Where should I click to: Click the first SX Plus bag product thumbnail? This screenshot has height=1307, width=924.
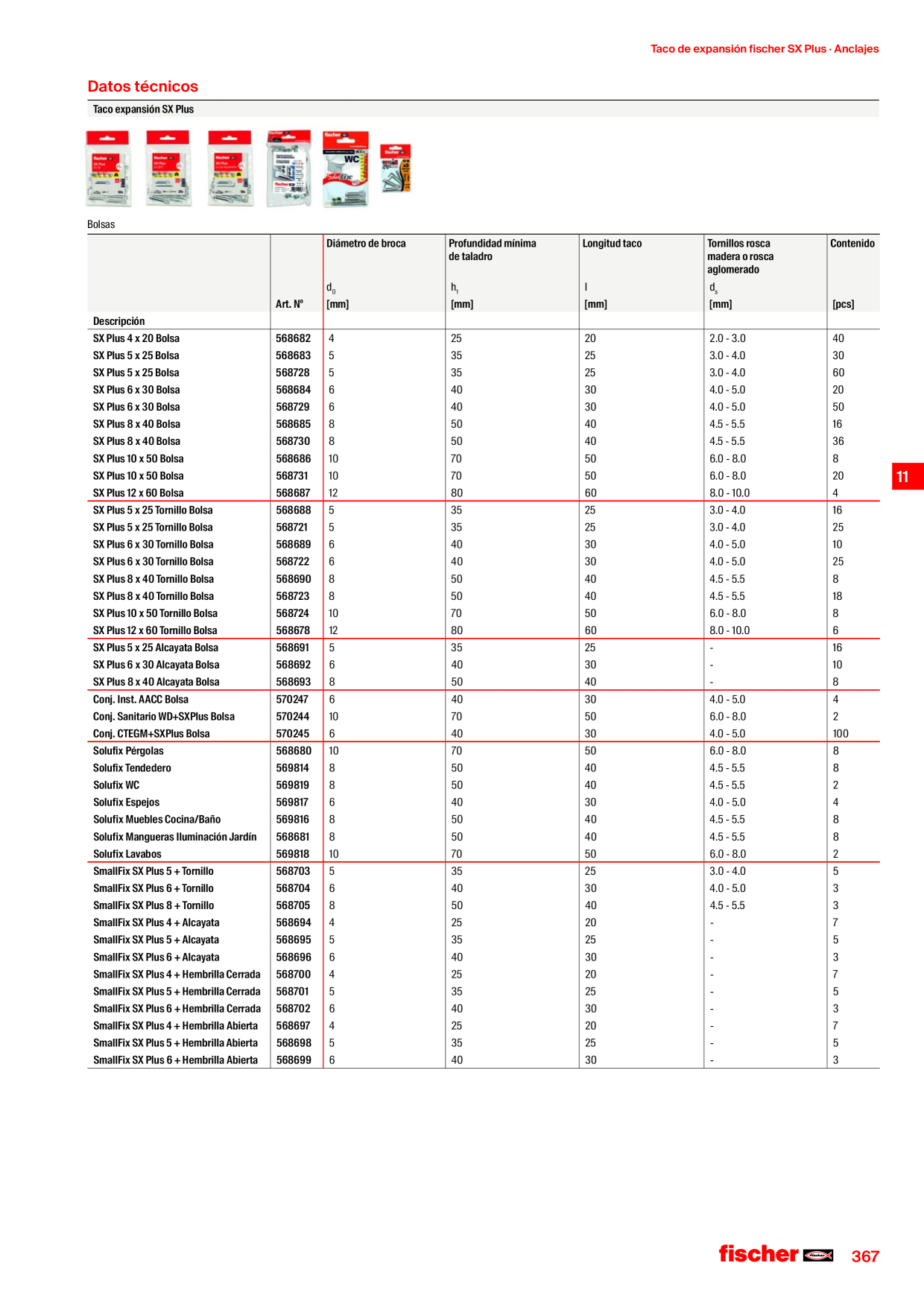[x=109, y=168]
